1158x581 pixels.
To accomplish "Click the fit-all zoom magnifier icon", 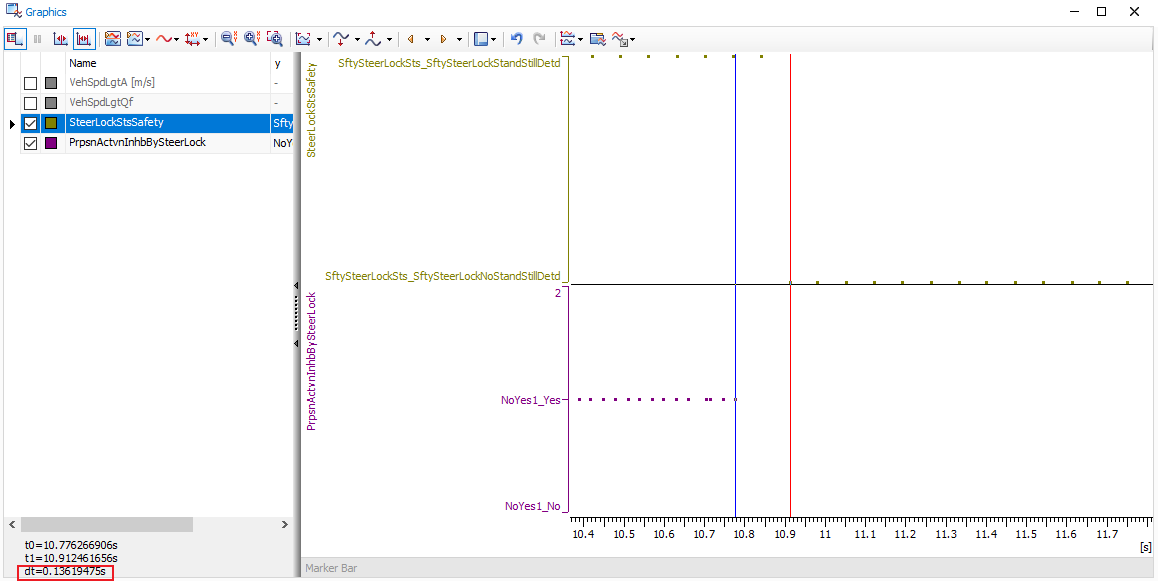I will 274,39.
